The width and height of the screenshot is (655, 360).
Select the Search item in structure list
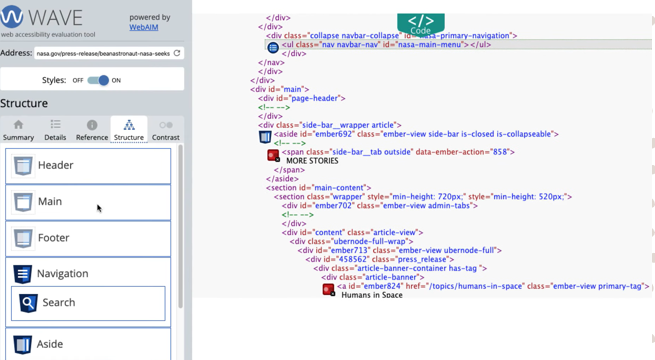pos(88,303)
